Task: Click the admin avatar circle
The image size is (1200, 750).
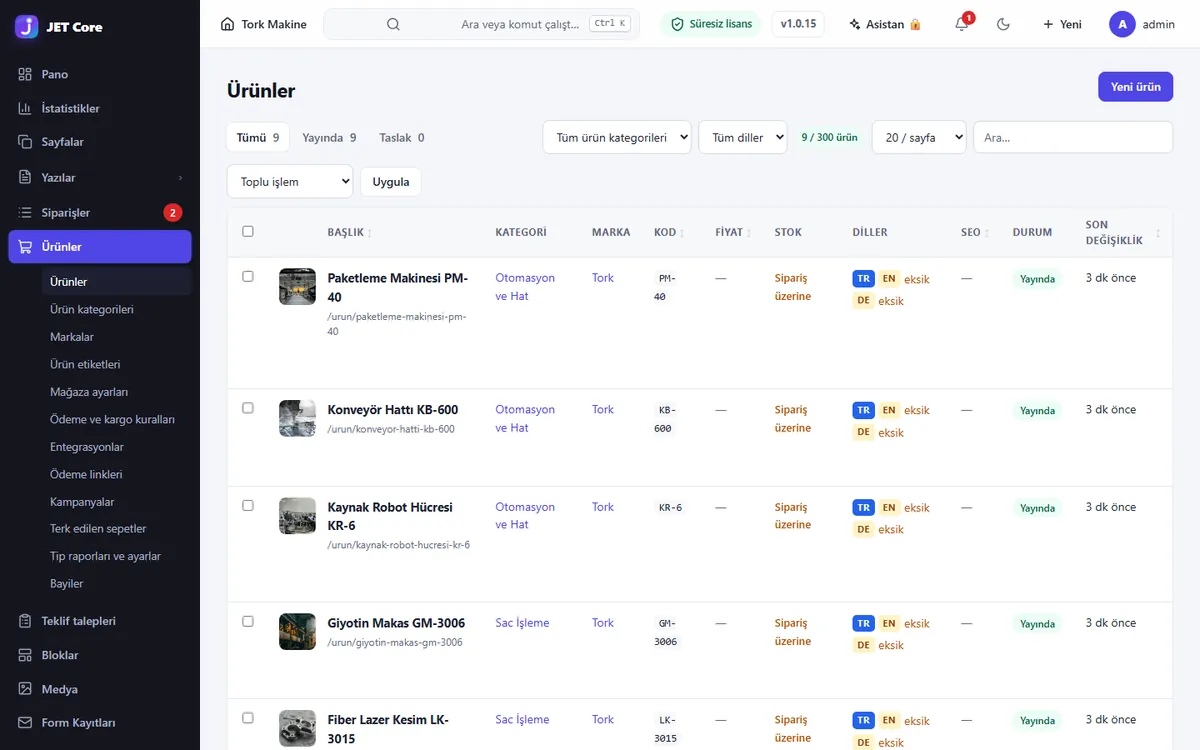Action: 1122,24
